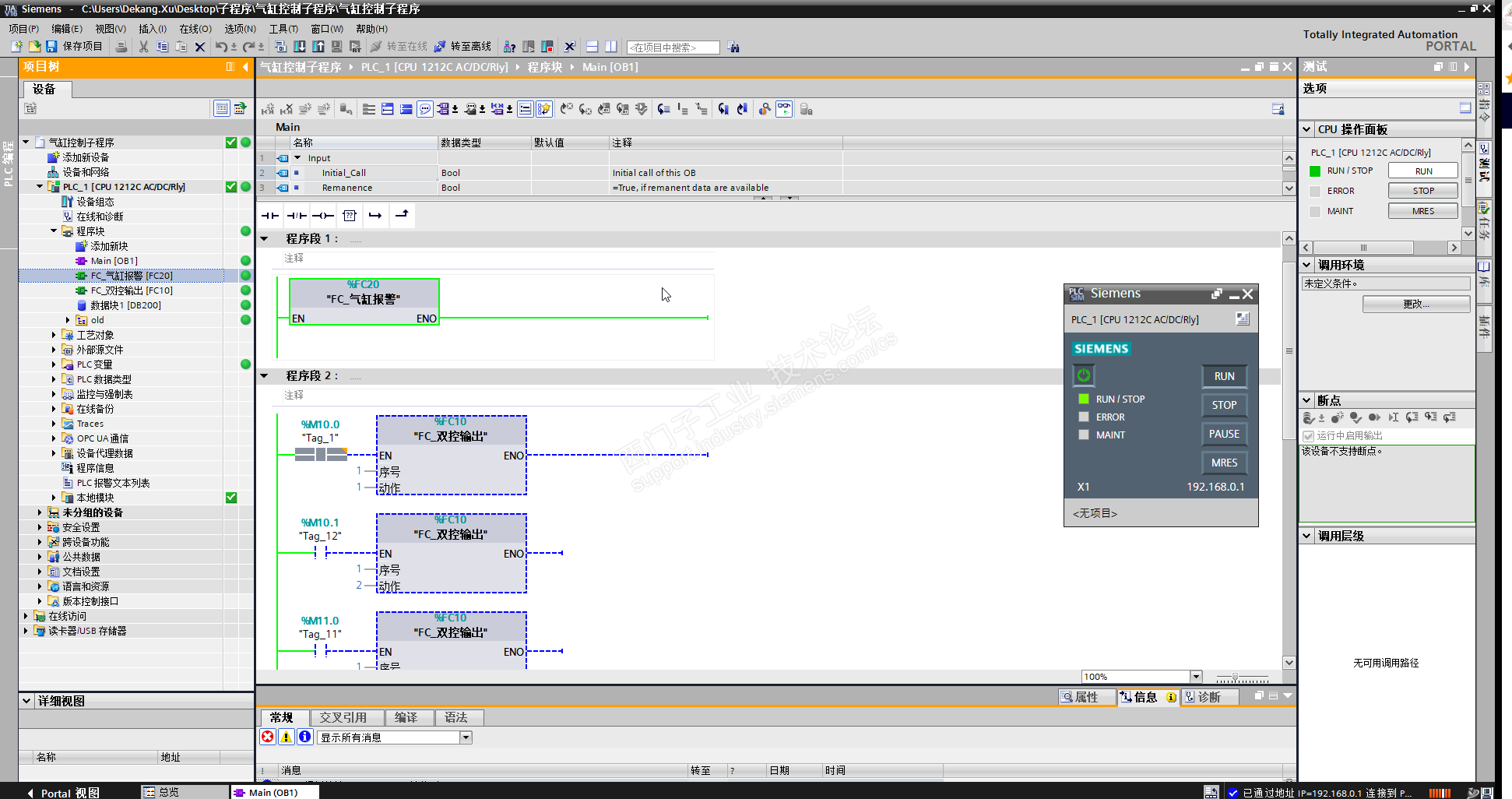This screenshot has height=799, width=1512.
Task: Click the project search input field
Action: [673, 48]
